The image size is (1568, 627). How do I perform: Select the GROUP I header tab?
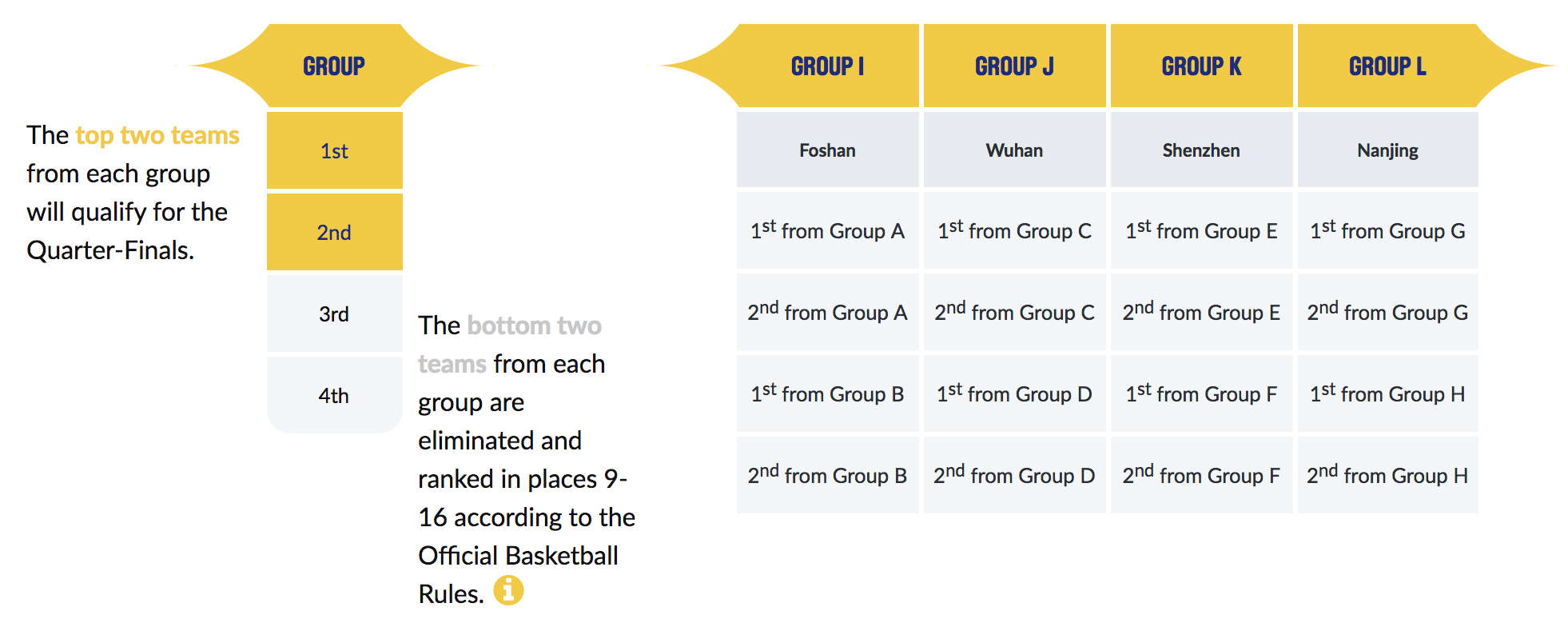(828, 66)
